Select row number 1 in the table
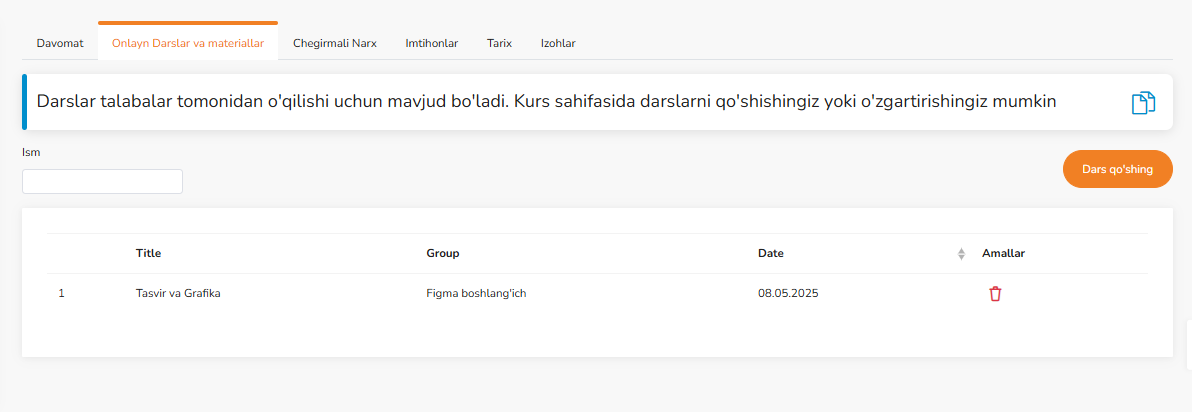 [x=62, y=294]
